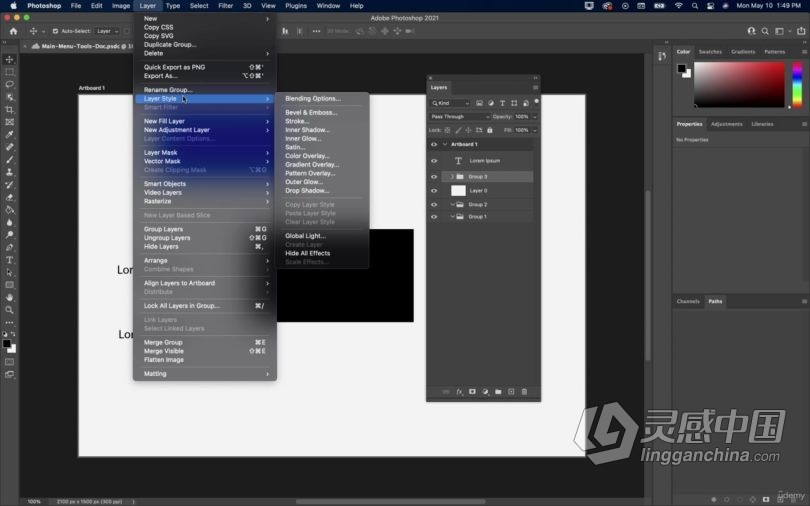The width and height of the screenshot is (810, 506).
Task: Switch to the Swatches tab
Action: pos(710,52)
